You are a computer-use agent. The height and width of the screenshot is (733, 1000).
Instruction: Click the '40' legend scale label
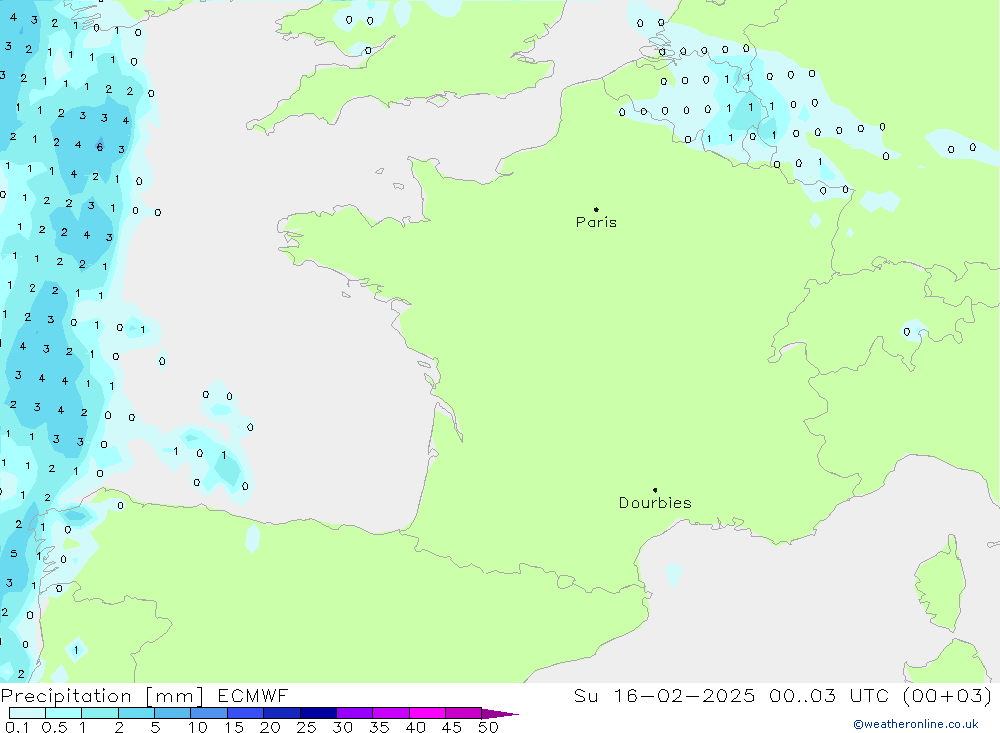[415, 727]
